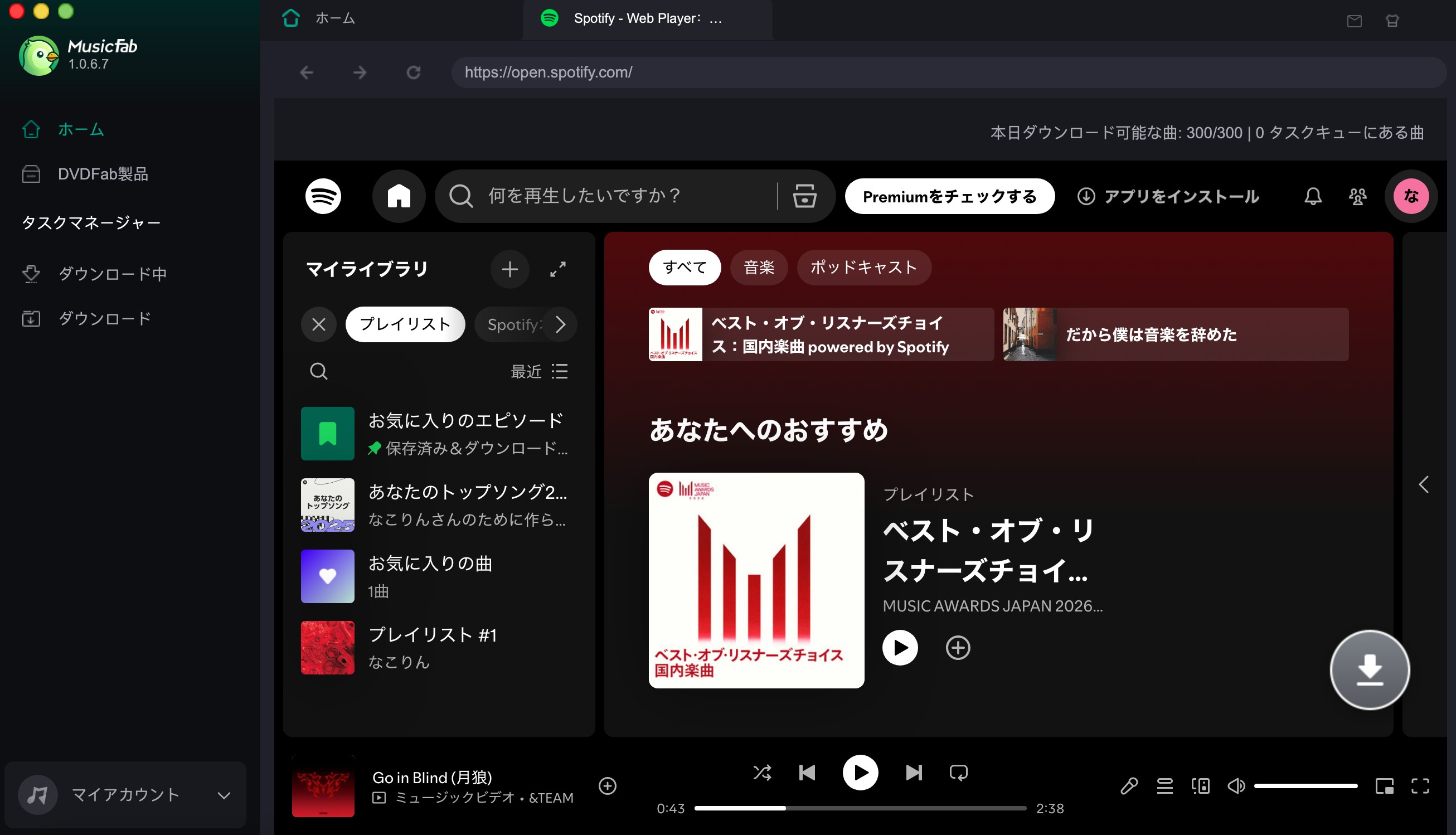Mute audio with speaker icon

click(x=1236, y=786)
